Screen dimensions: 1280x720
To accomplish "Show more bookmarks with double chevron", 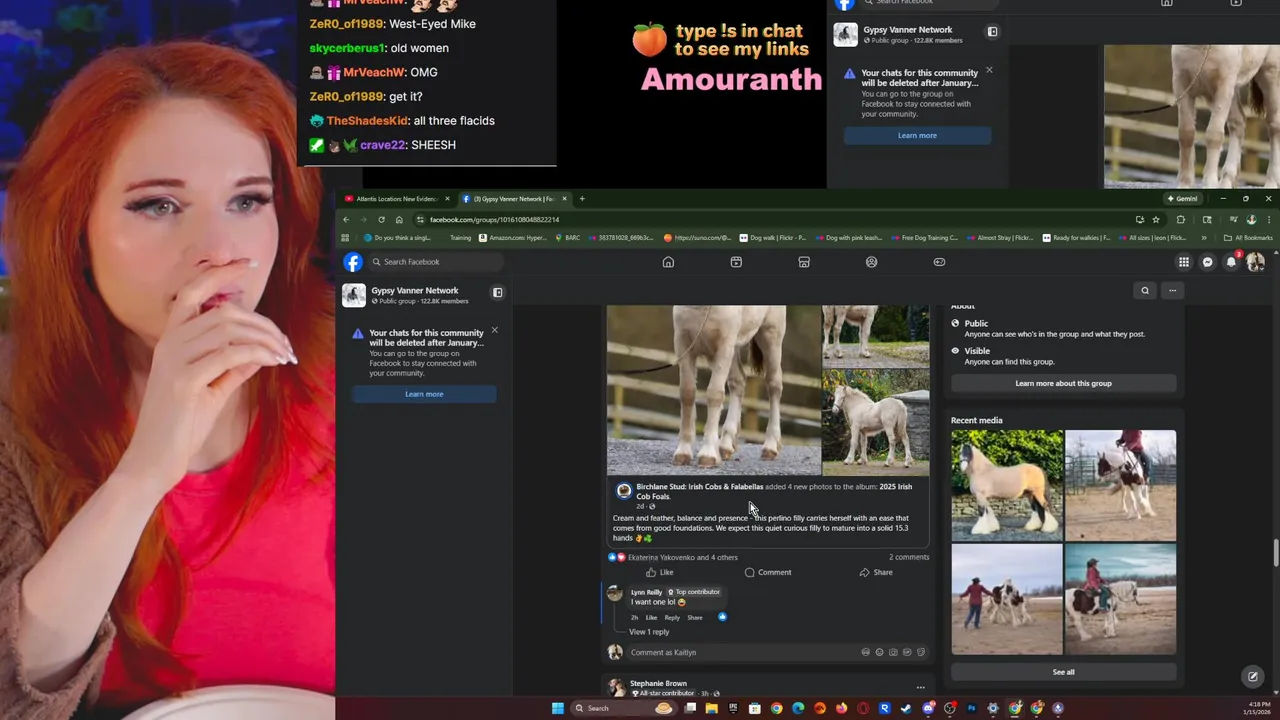I will (1203, 238).
